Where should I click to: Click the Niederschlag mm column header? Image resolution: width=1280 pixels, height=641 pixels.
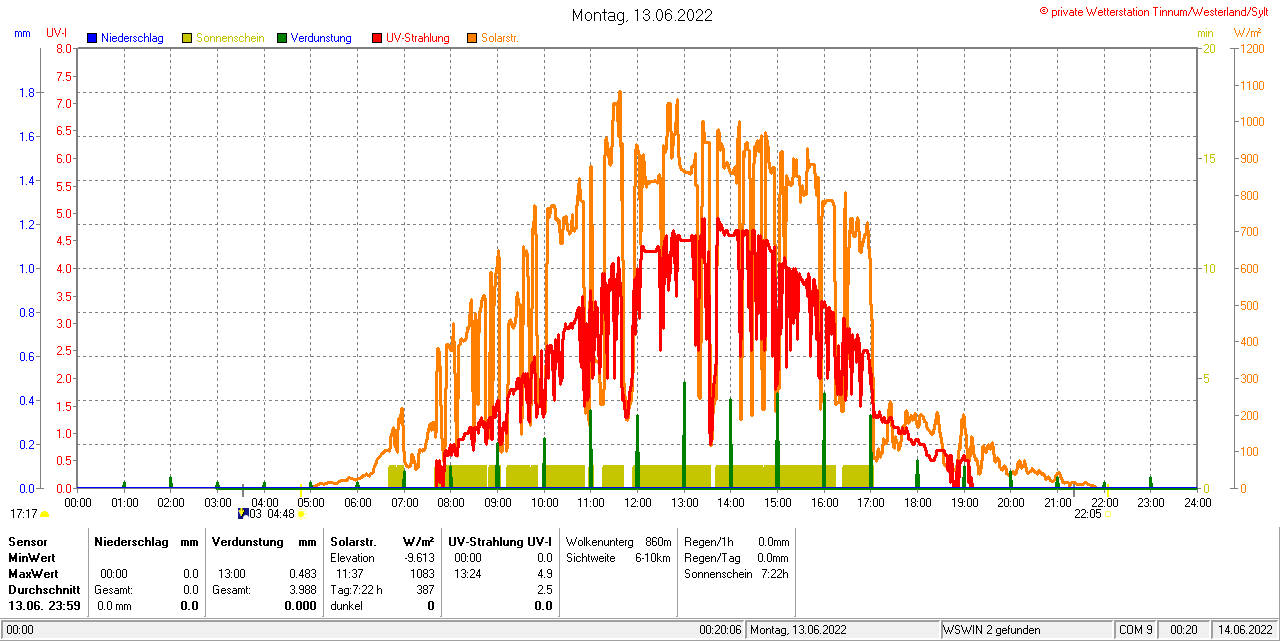click(x=146, y=541)
